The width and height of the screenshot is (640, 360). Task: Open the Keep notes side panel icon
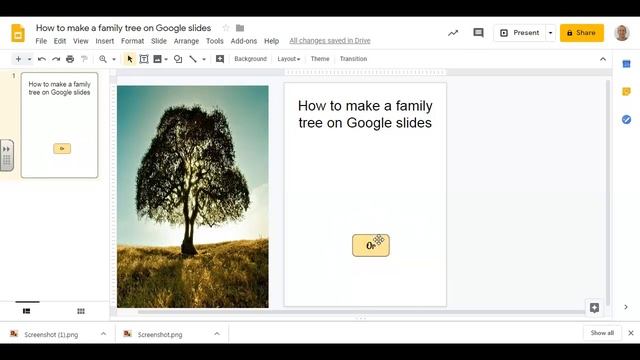pos(626,91)
